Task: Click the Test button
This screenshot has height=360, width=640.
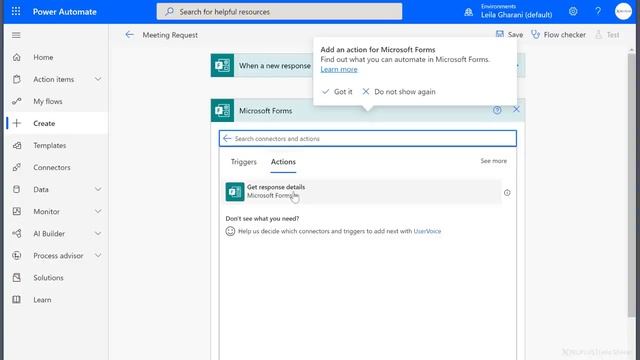Action: point(607,35)
